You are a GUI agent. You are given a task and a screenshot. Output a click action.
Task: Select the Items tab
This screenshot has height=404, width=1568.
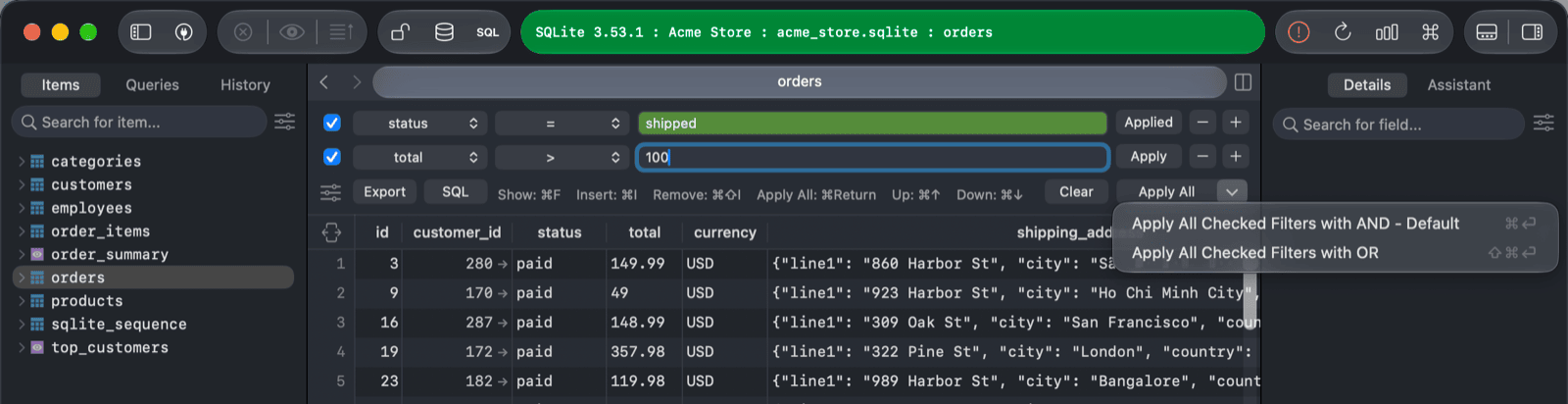click(x=61, y=85)
